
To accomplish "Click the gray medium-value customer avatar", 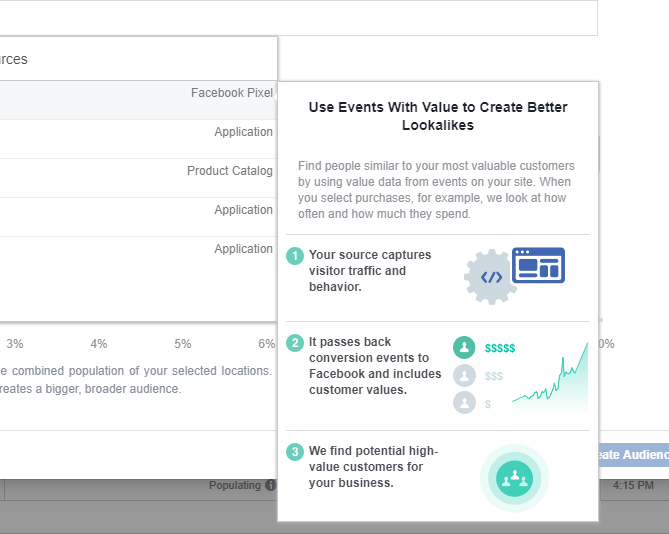I will pyautogui.click(x=464, y=375).
